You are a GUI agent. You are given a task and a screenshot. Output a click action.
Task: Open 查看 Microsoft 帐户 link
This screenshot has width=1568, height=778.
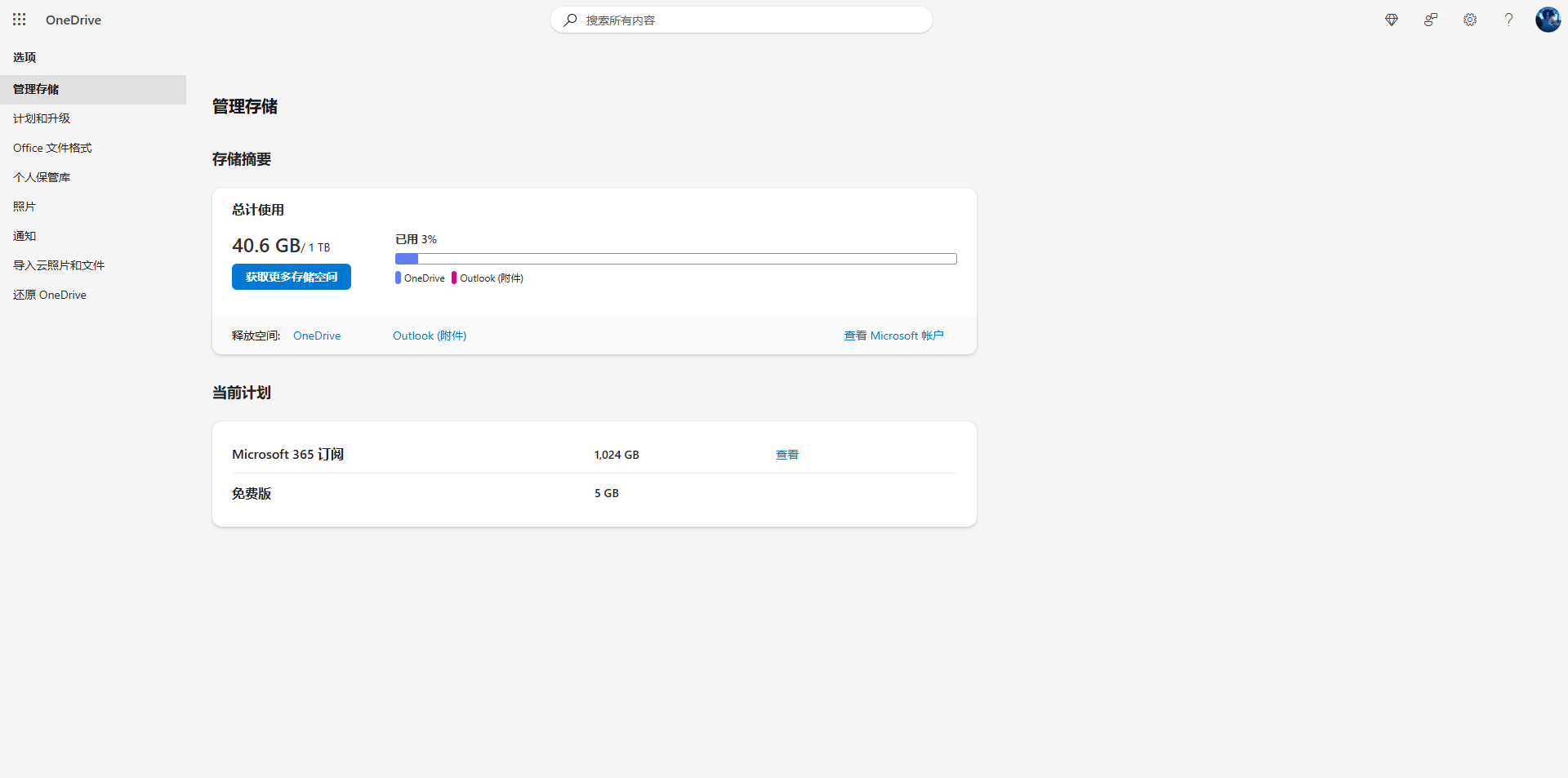[893, 336]
